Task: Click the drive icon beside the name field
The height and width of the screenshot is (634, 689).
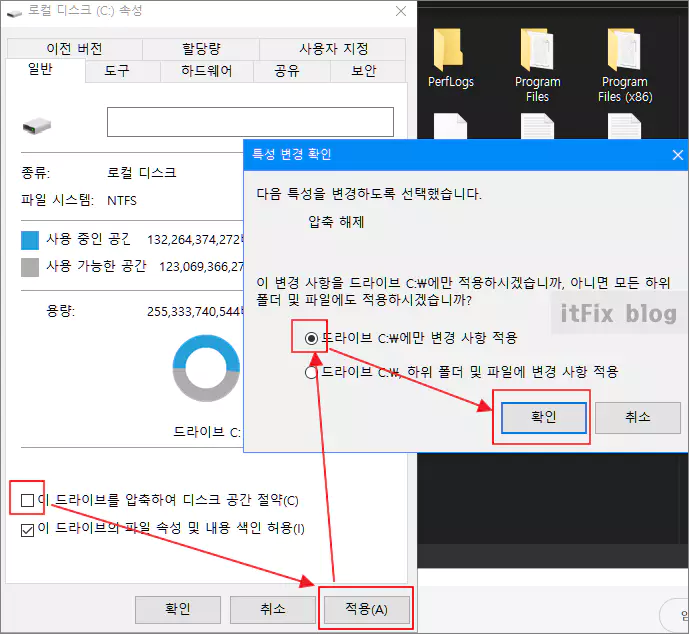Action: coord(37,126)
